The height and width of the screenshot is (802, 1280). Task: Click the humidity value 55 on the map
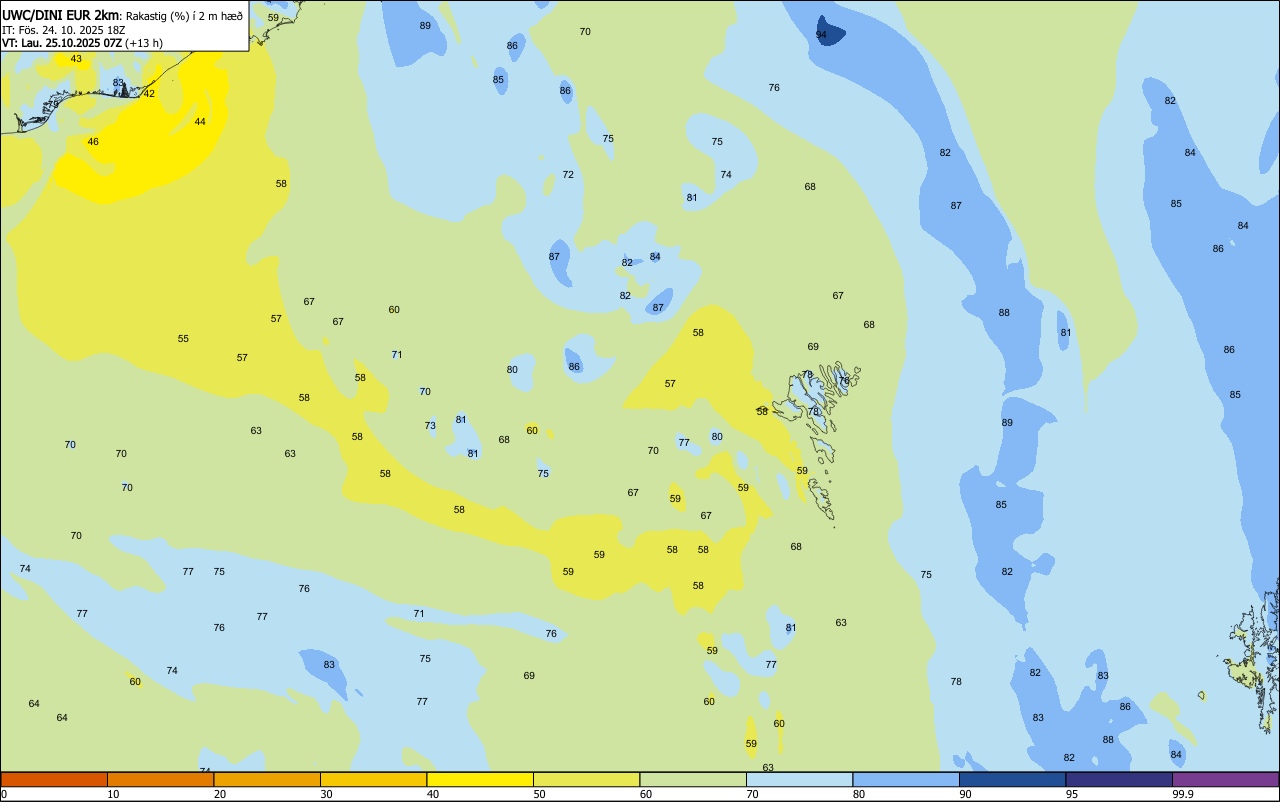tap(183, 339)
